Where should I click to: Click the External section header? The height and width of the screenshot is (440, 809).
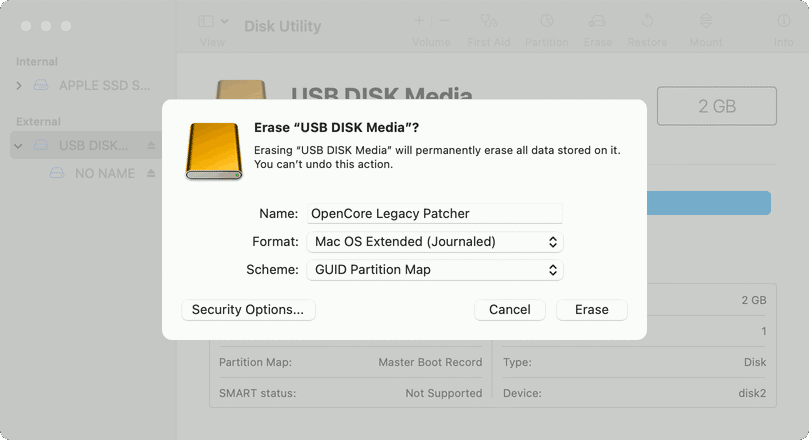point(38,122)
